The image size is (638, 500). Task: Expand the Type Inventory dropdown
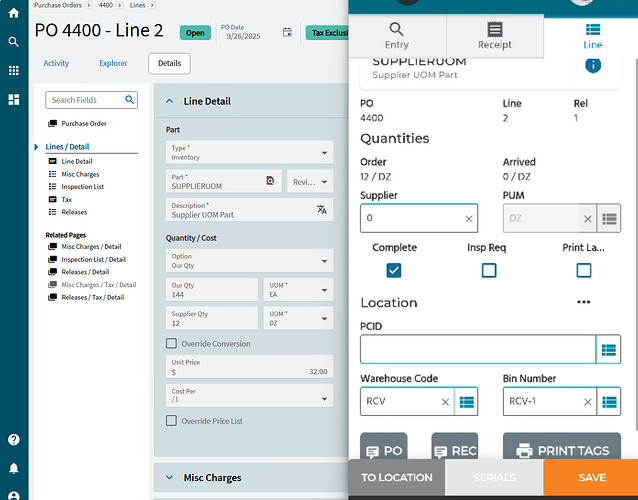[324, 153]
